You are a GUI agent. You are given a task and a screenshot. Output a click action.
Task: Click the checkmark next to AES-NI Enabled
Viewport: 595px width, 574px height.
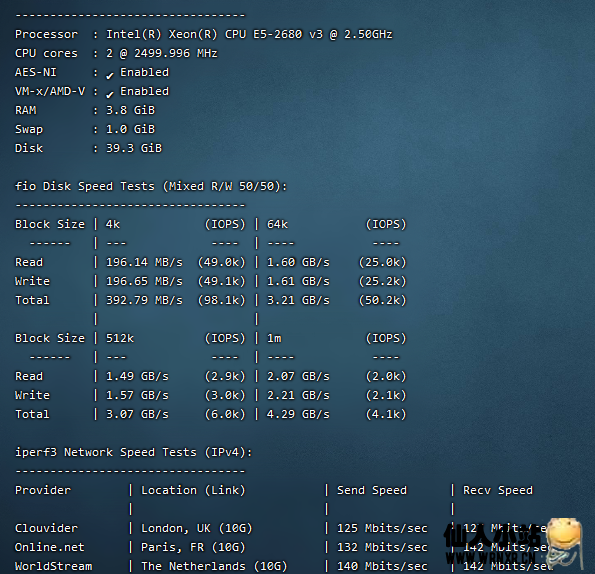pyautogui.click(x=110, y=75)
